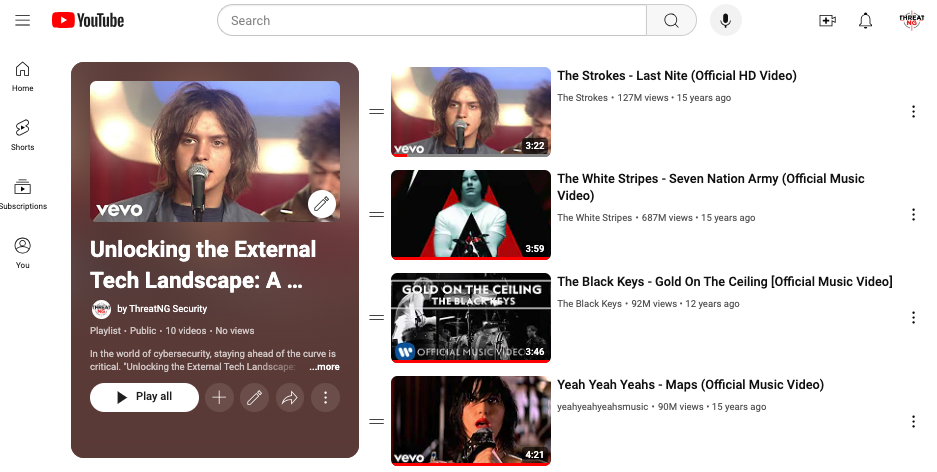Screen dimensions: 937x472
Task: Add videos with the plus button
Action: [219, 397]
